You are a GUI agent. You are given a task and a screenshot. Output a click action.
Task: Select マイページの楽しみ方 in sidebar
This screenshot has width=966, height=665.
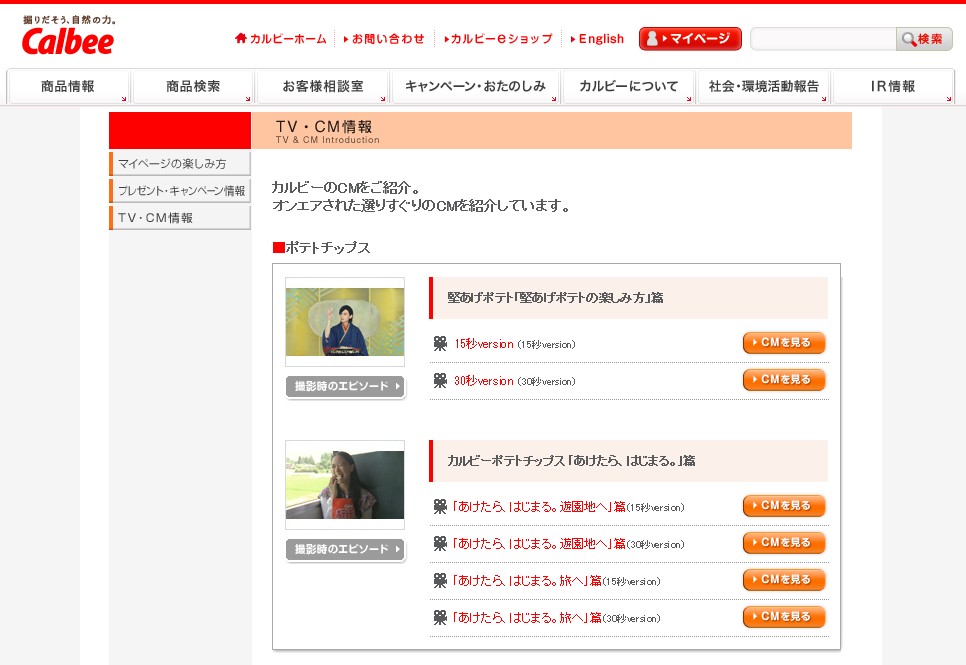pos(180,163)
